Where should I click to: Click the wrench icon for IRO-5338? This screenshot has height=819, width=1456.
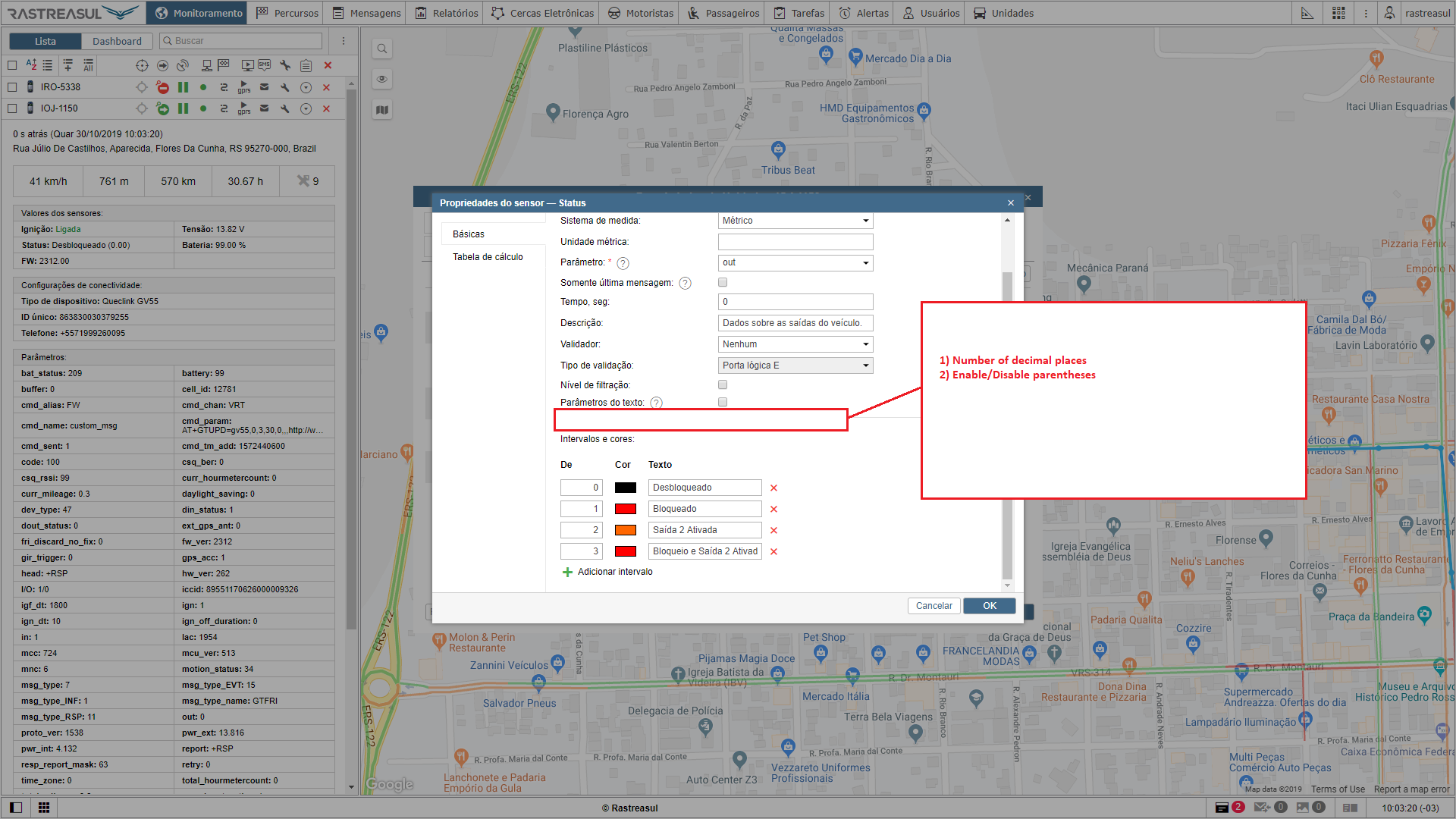click(285, 87)
